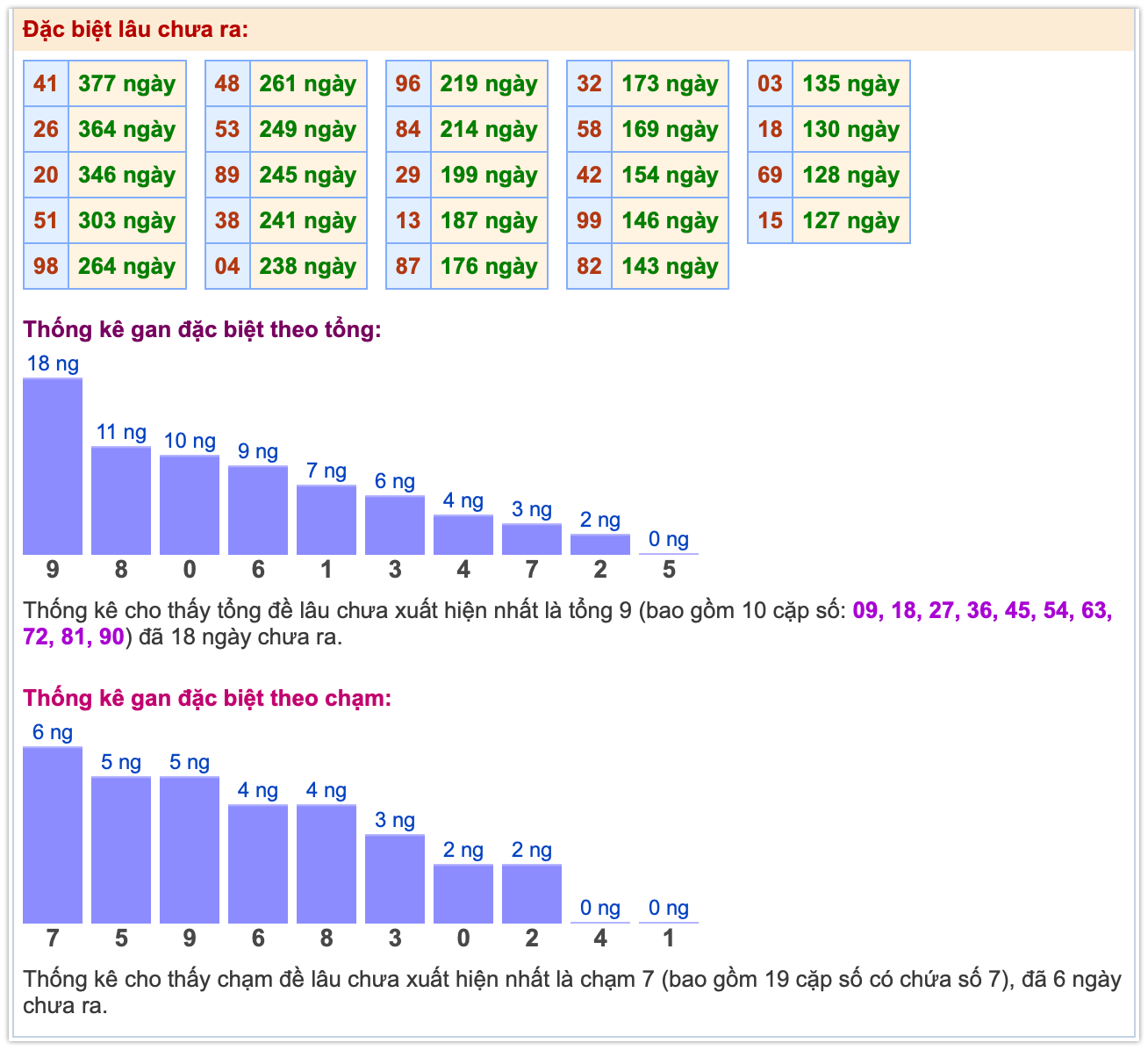1148x1050 pixels.
Task: Click the 'Thống kê gan đặc biệt theo chạm' heading
Action: pos(207,698)
